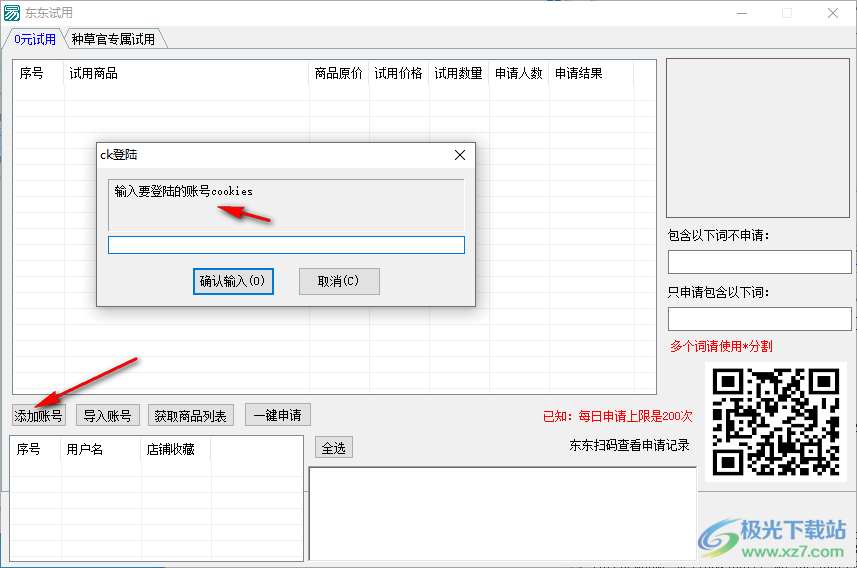Close the ck登陆 dialog with X

coord(460,155)
